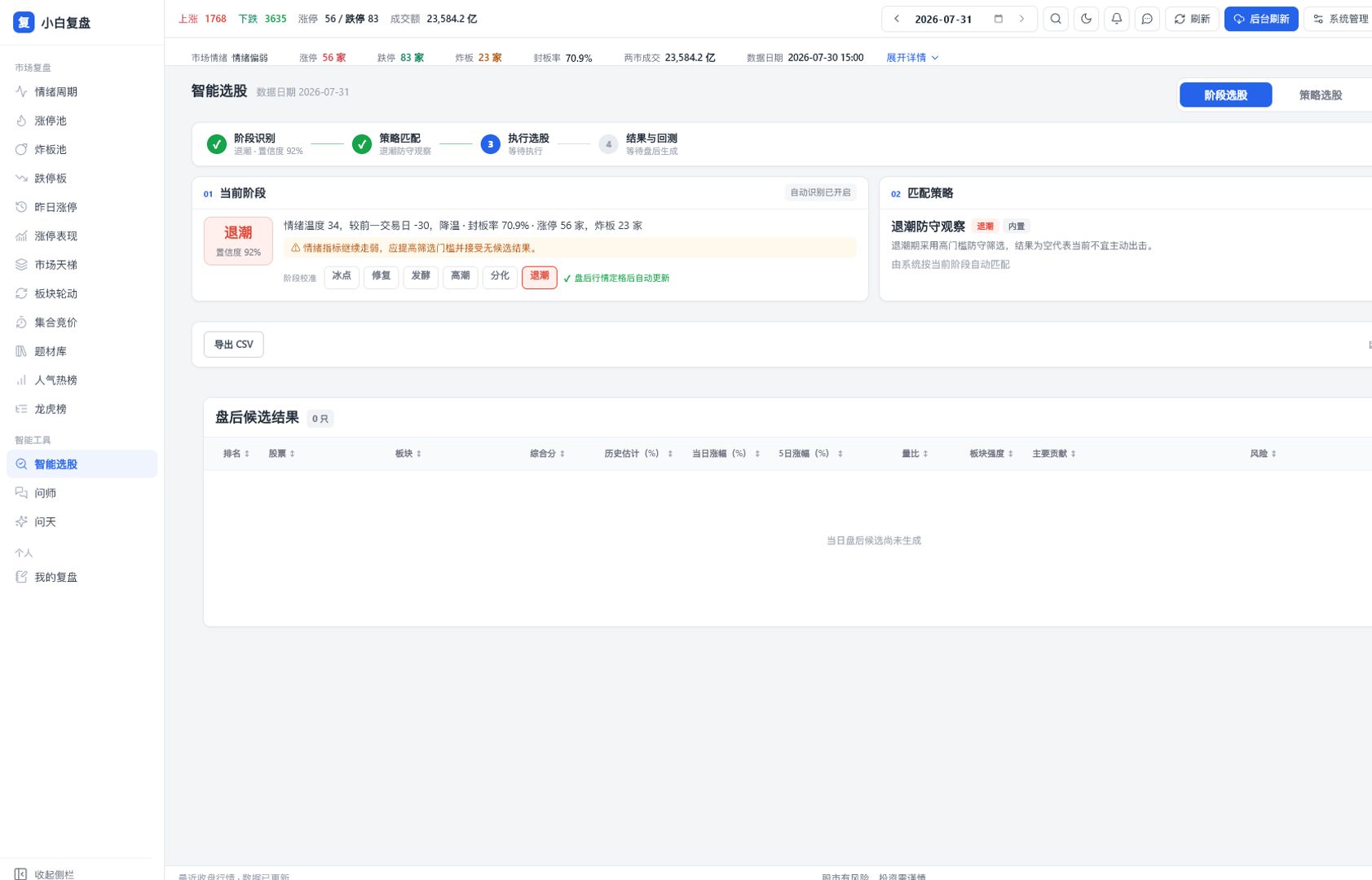Click the 小白复盘 logo icon

(24, 23)
